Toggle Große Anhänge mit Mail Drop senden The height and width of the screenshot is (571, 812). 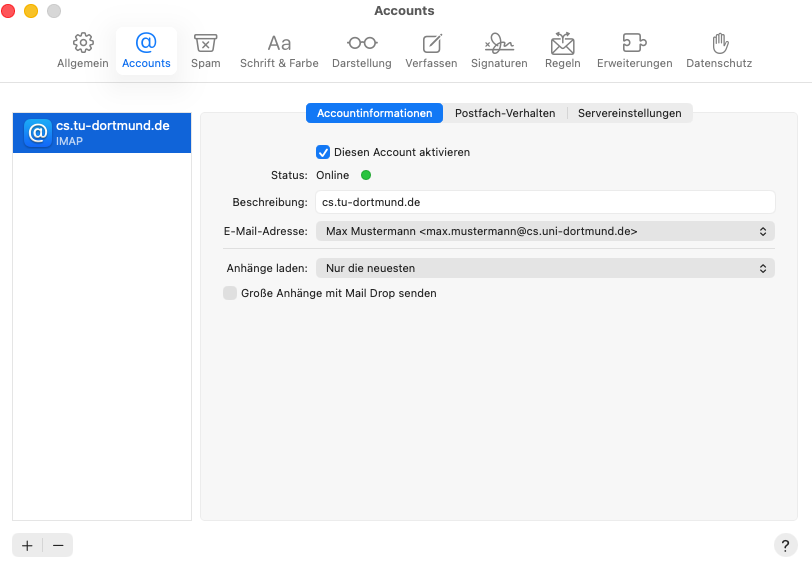230,293
